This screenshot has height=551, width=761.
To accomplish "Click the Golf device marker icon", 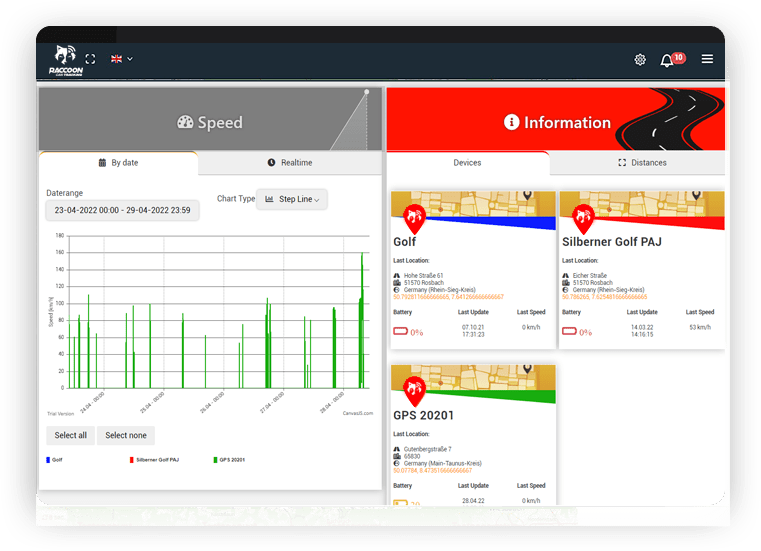I will pyautogui.click(x=411, y=216).
